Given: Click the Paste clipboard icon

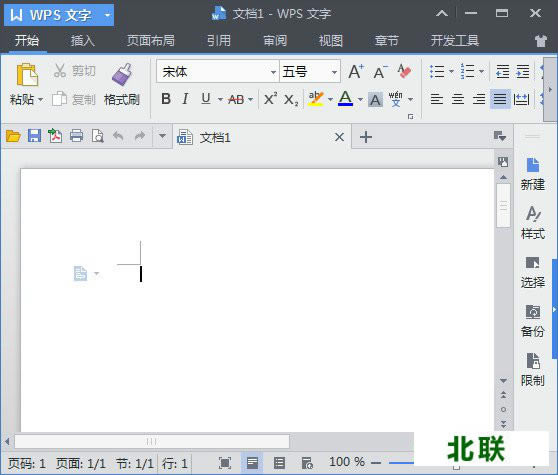Looking at the screenshot, I should click(27, 74).
